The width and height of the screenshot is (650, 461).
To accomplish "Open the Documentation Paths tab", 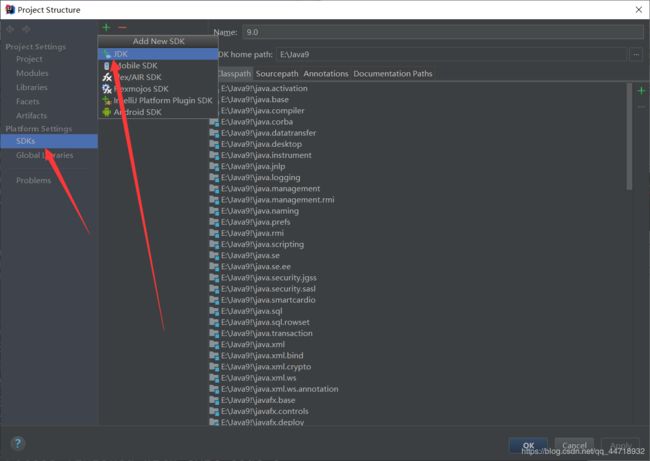I will [393, 74].
